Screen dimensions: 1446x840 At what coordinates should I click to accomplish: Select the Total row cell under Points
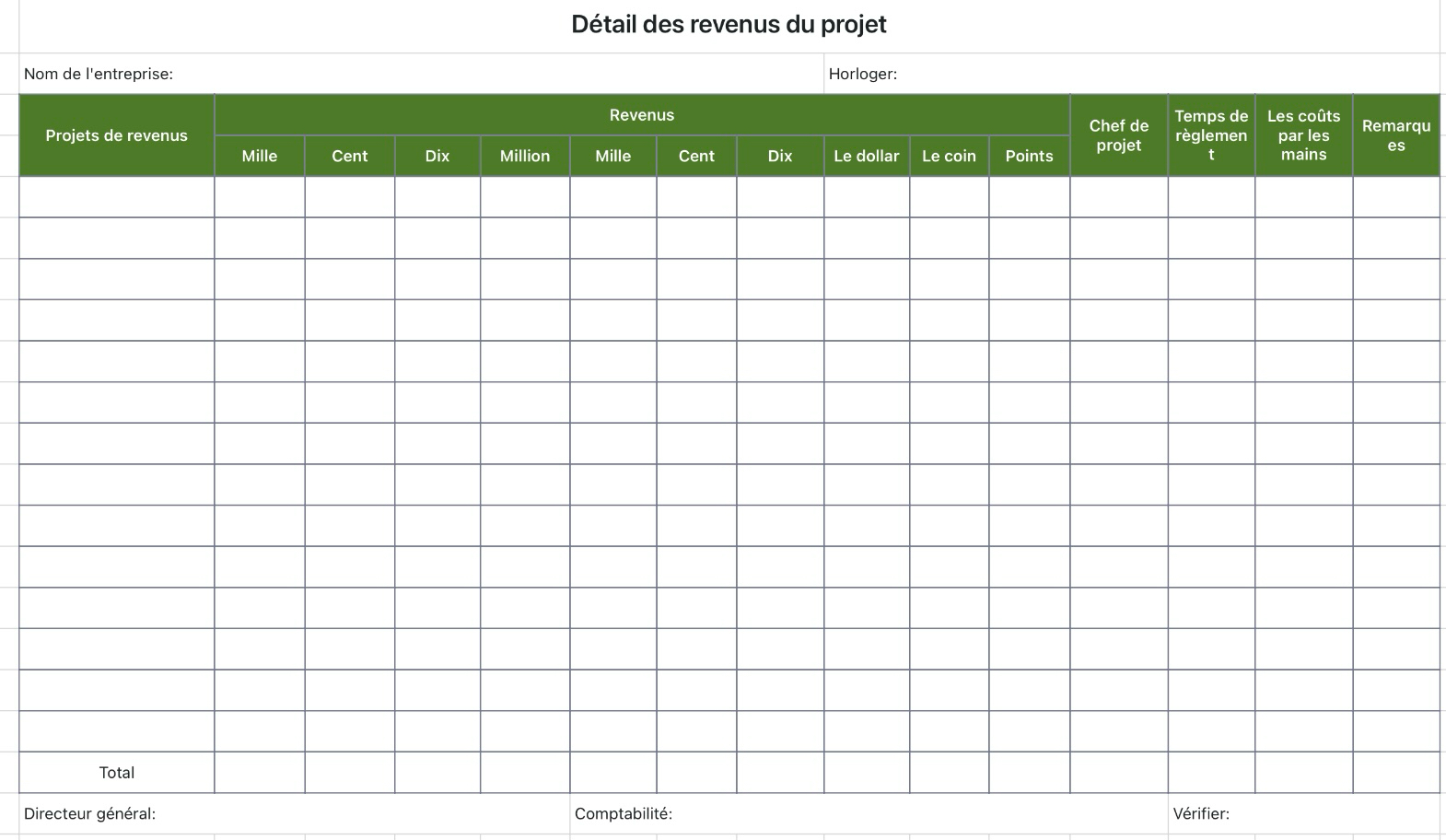pyautogui.click(x=1029, y=773)
